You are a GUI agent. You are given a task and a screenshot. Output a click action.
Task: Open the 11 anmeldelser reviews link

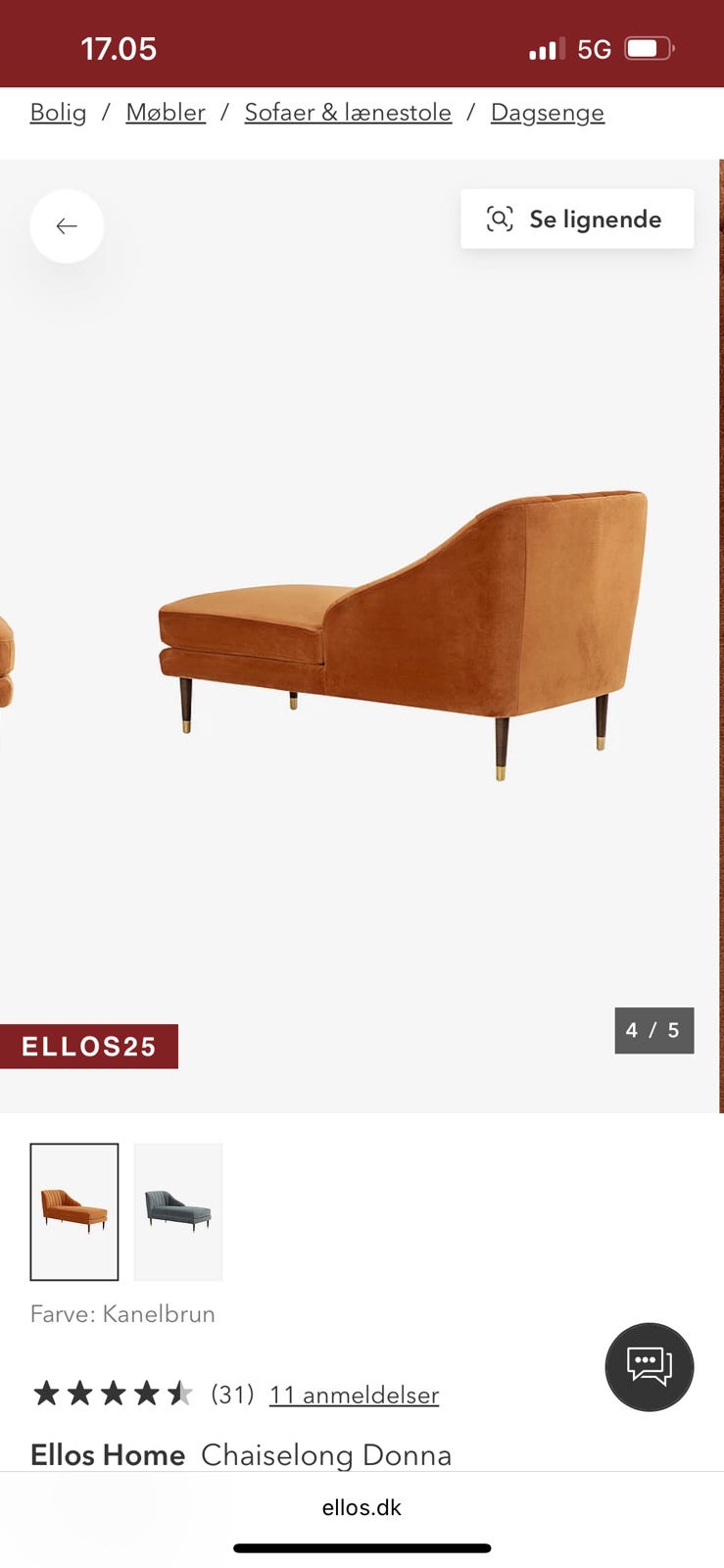354,1395
